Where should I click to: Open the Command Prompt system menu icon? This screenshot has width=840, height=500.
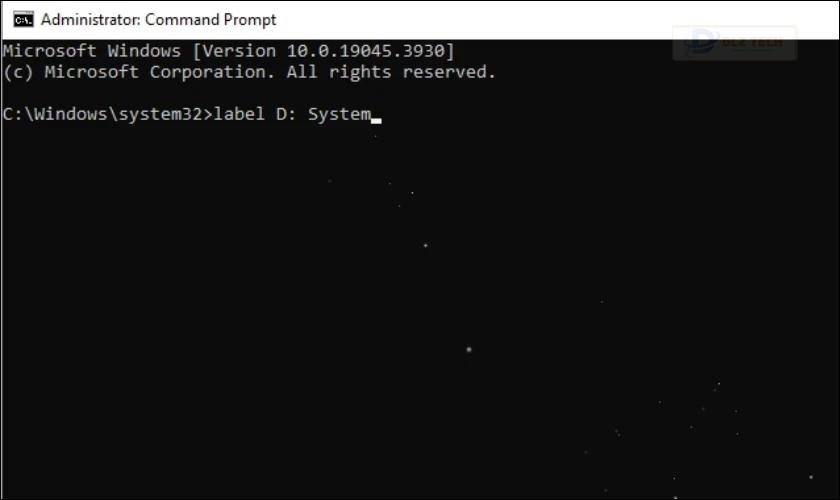click(x=23, y=19)
